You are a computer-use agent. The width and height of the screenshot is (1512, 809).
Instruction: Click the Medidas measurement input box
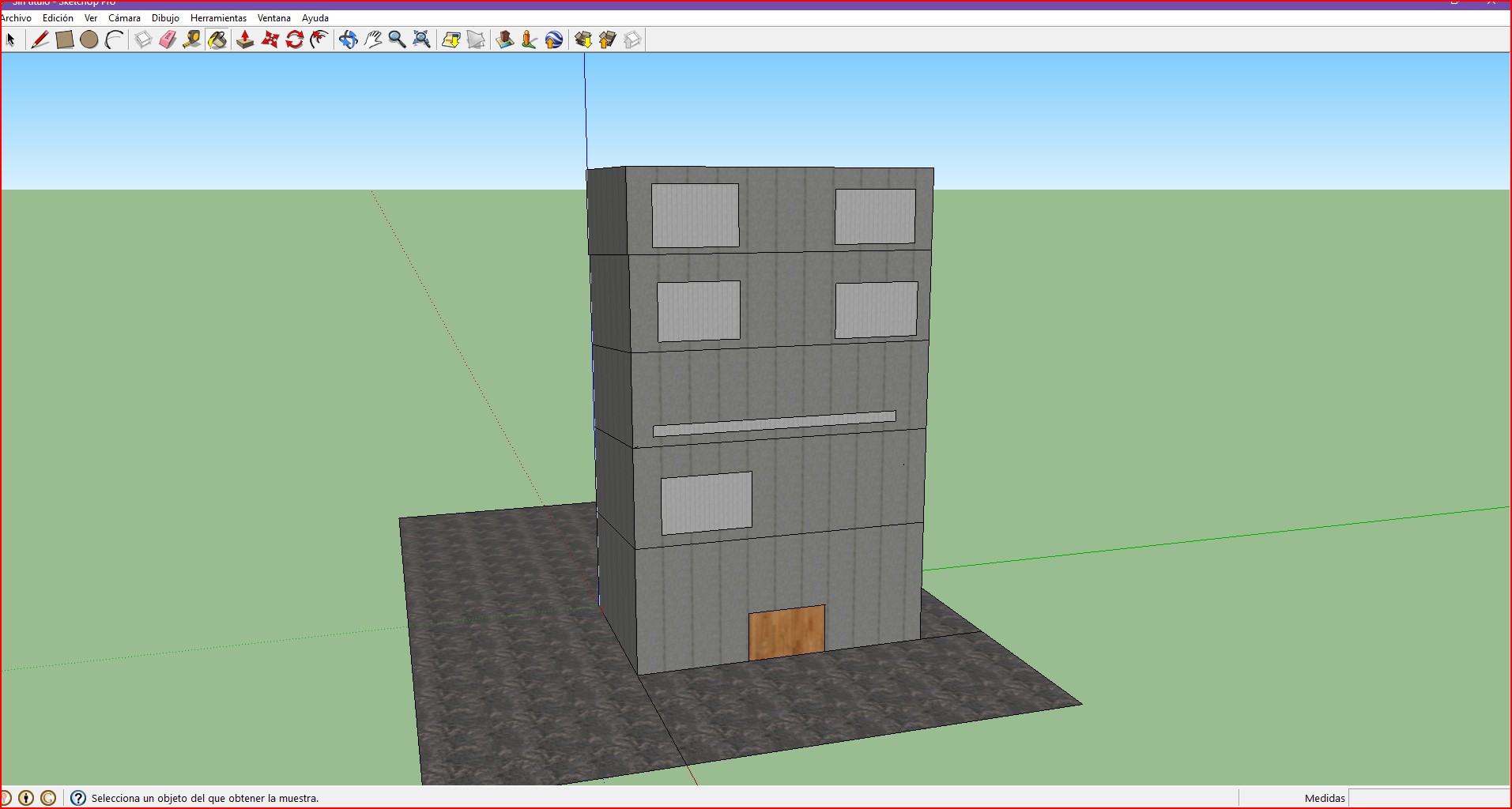pos(1428,798)
